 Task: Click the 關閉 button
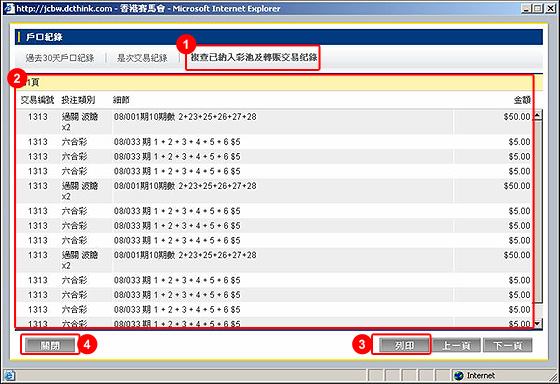coord(50,345)
